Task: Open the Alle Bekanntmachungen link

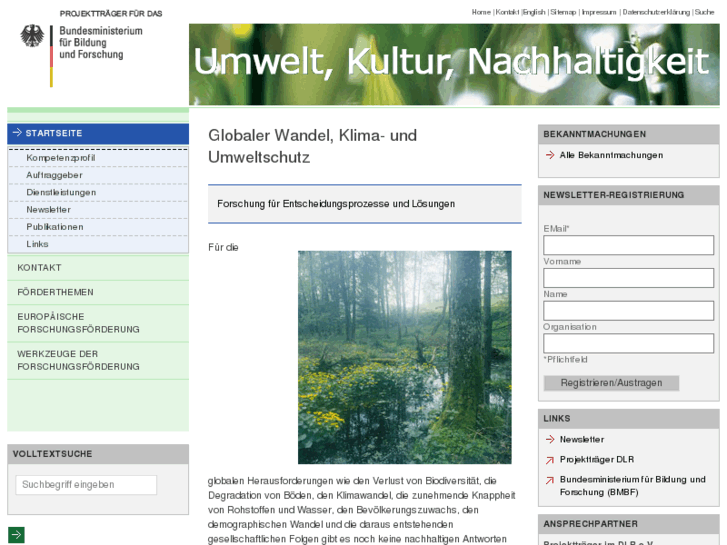Action: click(x=611, y=155)
